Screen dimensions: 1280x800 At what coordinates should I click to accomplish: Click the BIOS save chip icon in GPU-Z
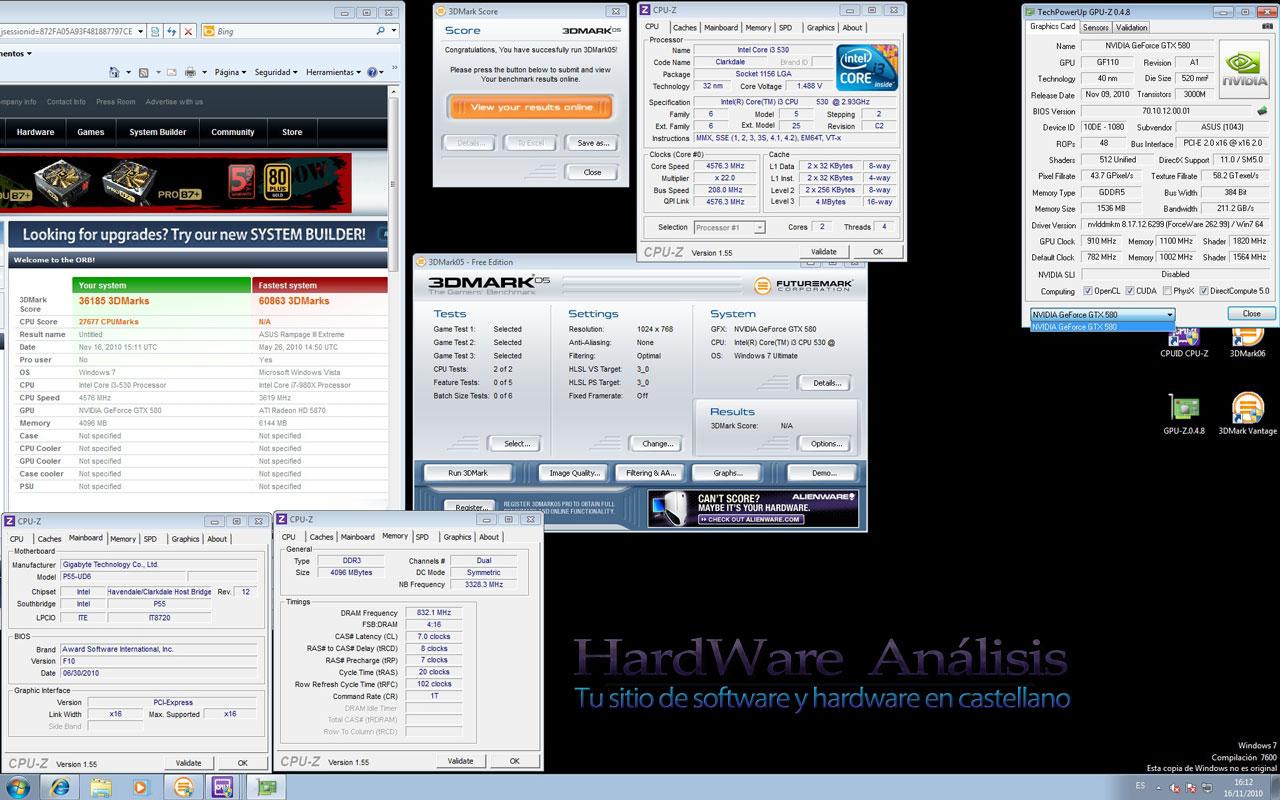[x=1262, y=110]
